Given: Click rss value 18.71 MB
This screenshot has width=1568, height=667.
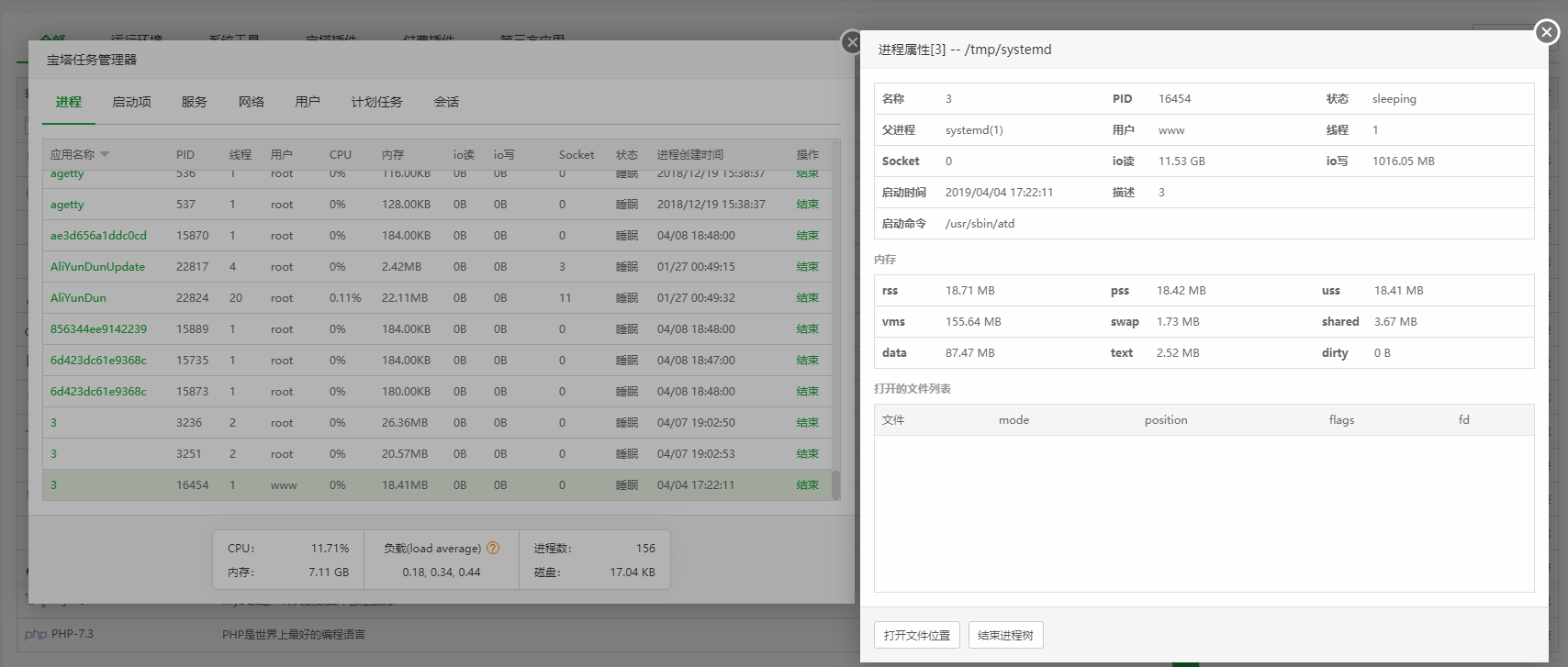Looking at the screenshot, I should pos(969,290).
